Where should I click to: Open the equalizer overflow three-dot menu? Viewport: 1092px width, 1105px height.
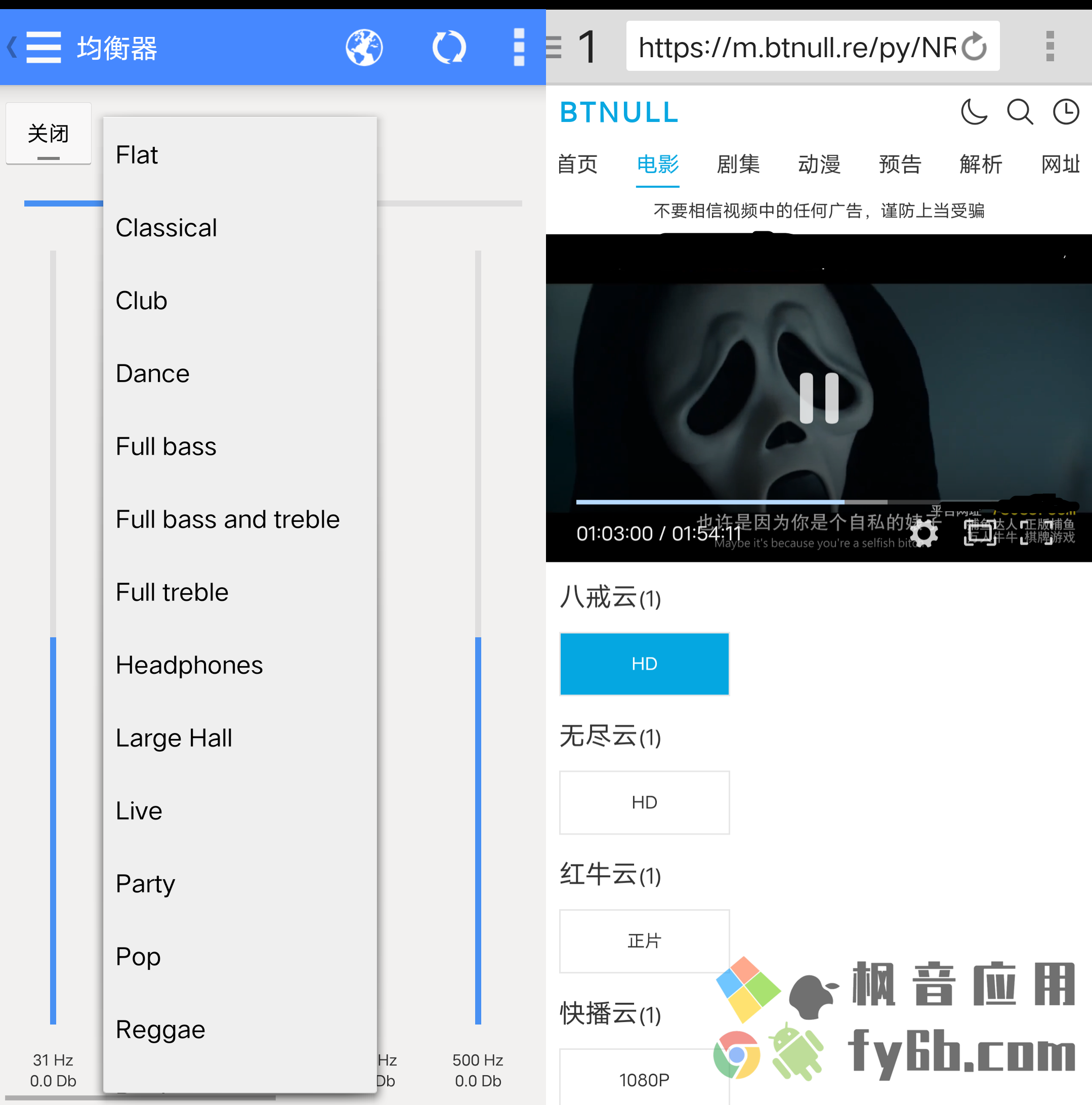(x=519, y=48)
